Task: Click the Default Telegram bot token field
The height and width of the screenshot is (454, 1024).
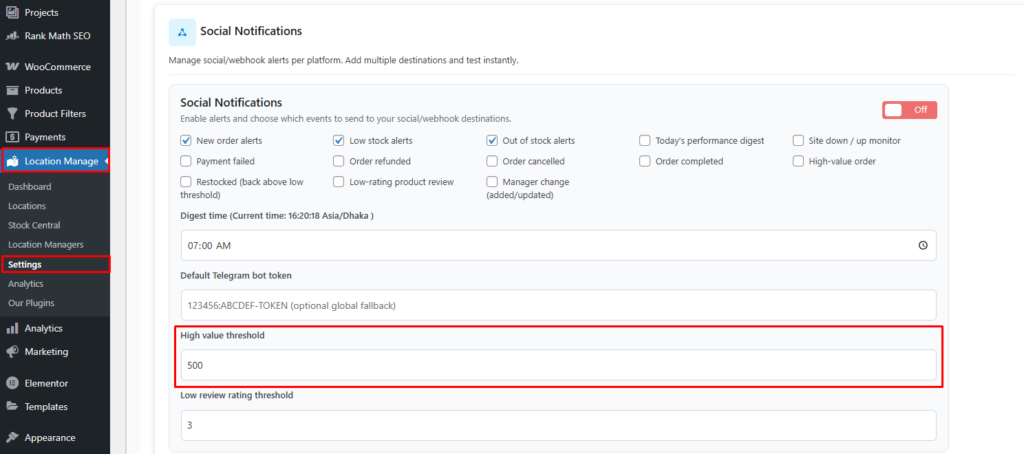Action: [x=558, y=305]
